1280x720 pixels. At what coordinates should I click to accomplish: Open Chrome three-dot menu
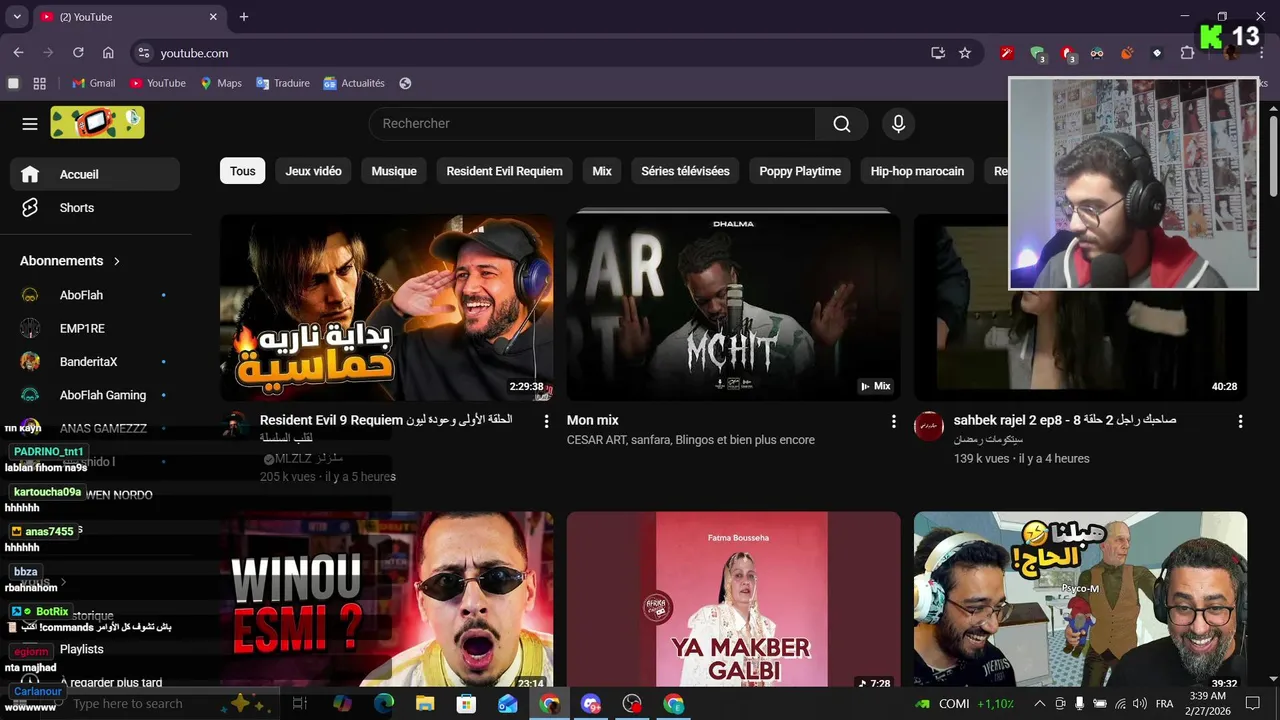pyautogui.click(x=1262, y=53)
